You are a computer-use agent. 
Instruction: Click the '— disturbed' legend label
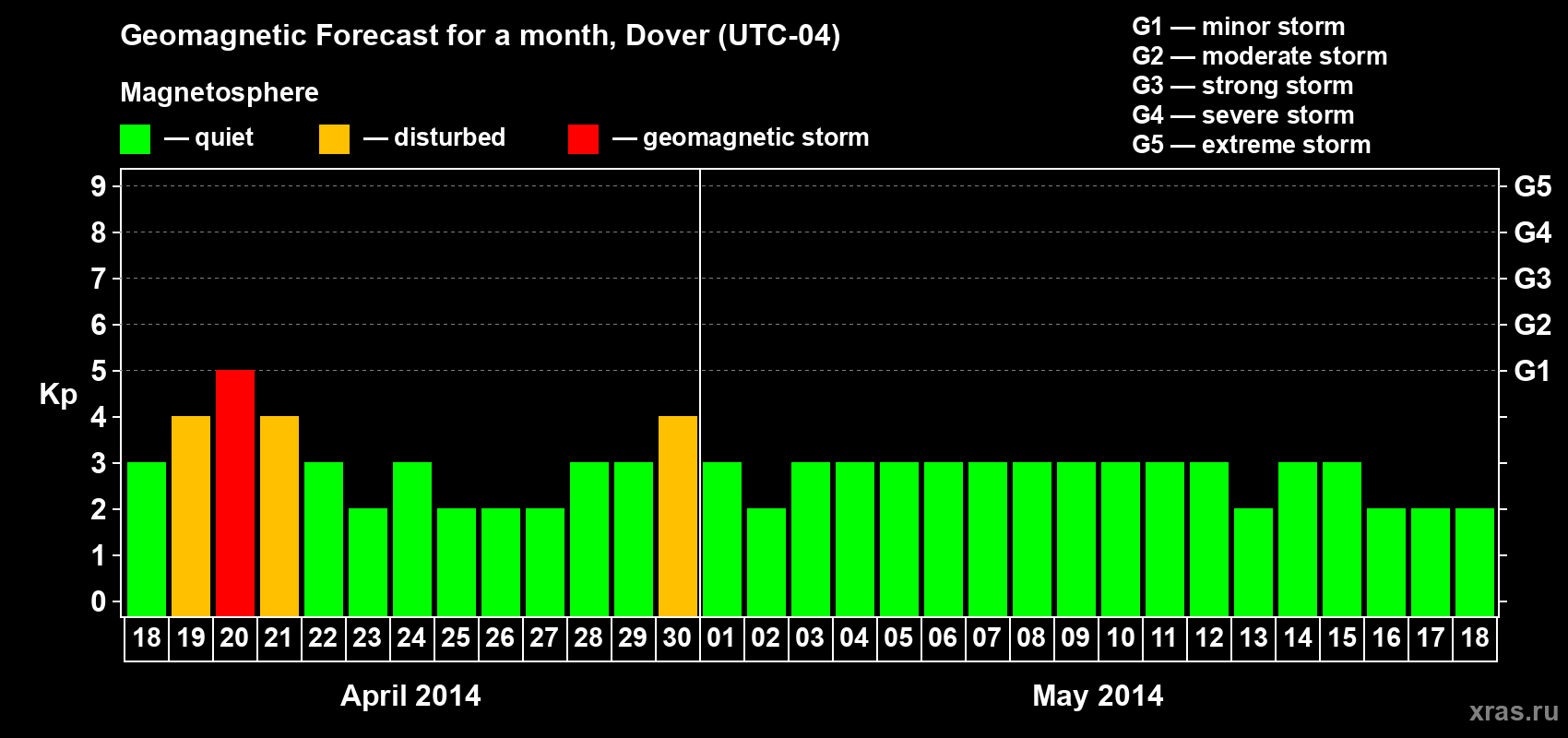coord(434,137)
